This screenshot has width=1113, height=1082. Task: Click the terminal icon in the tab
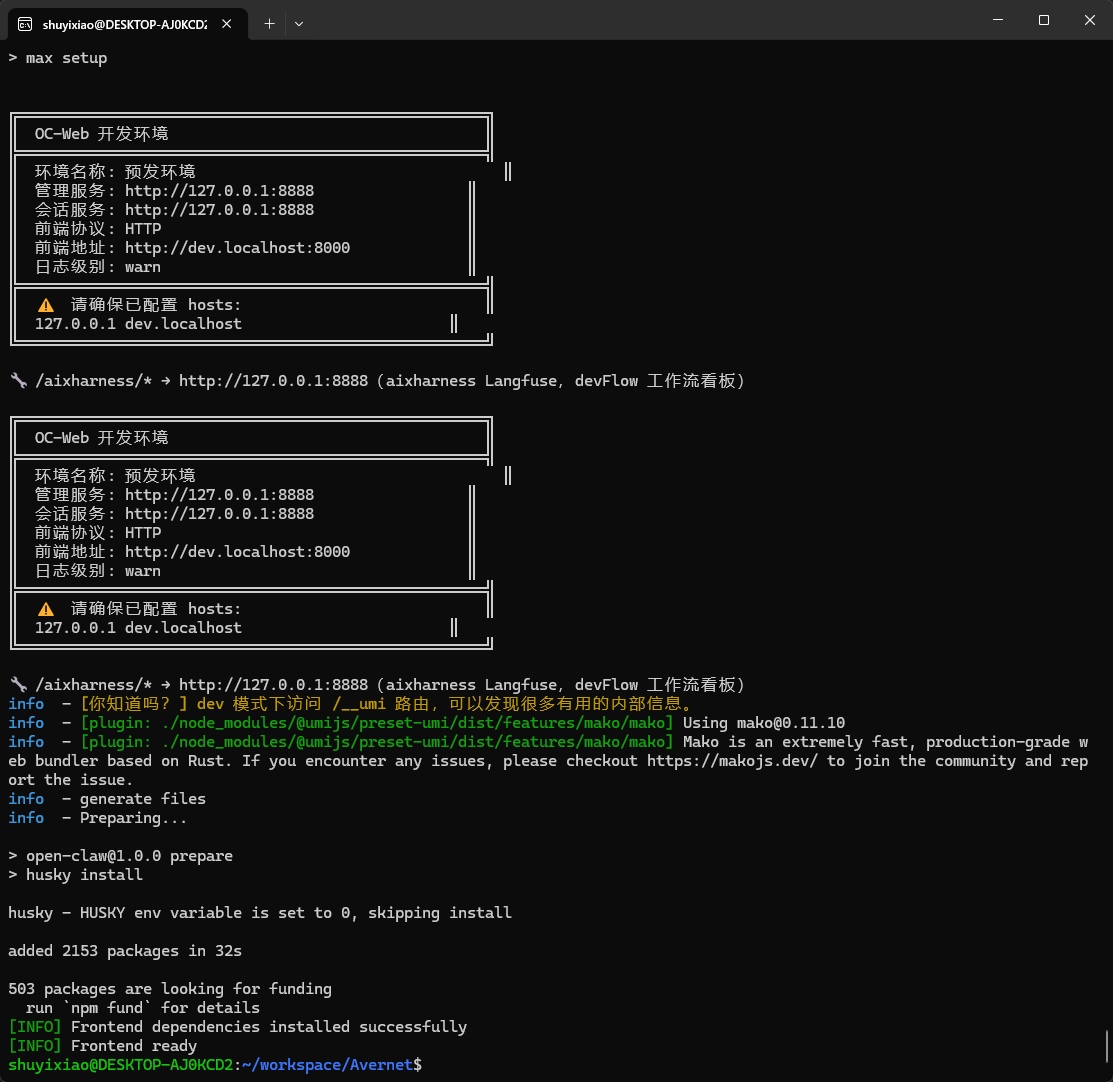(x=25, y=25)
